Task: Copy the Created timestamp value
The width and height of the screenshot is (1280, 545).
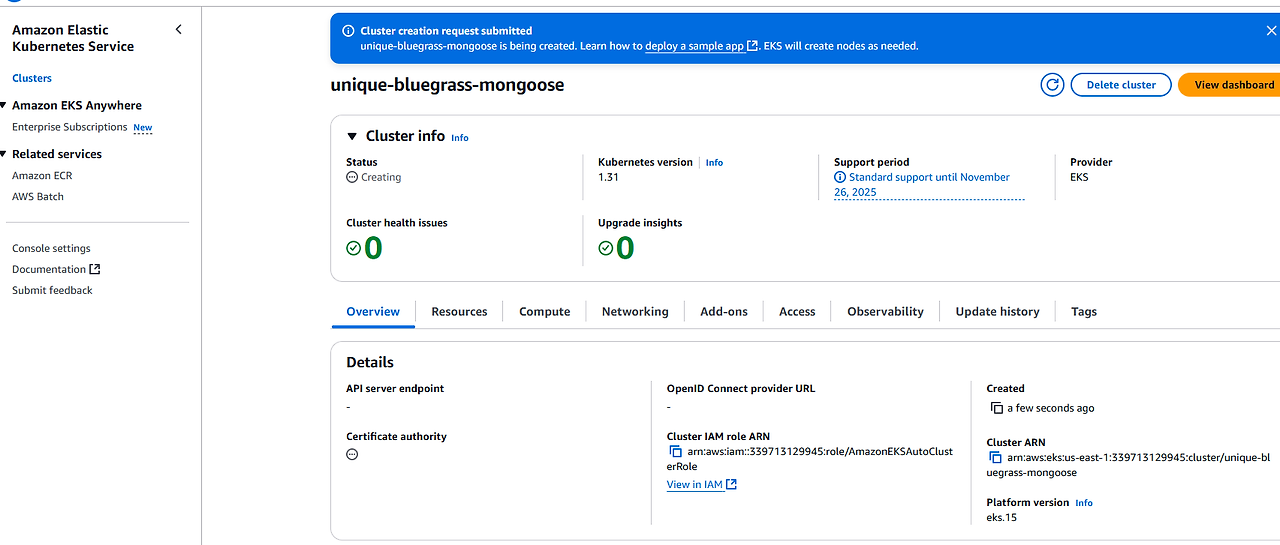Action: click(x=996, y=408)
